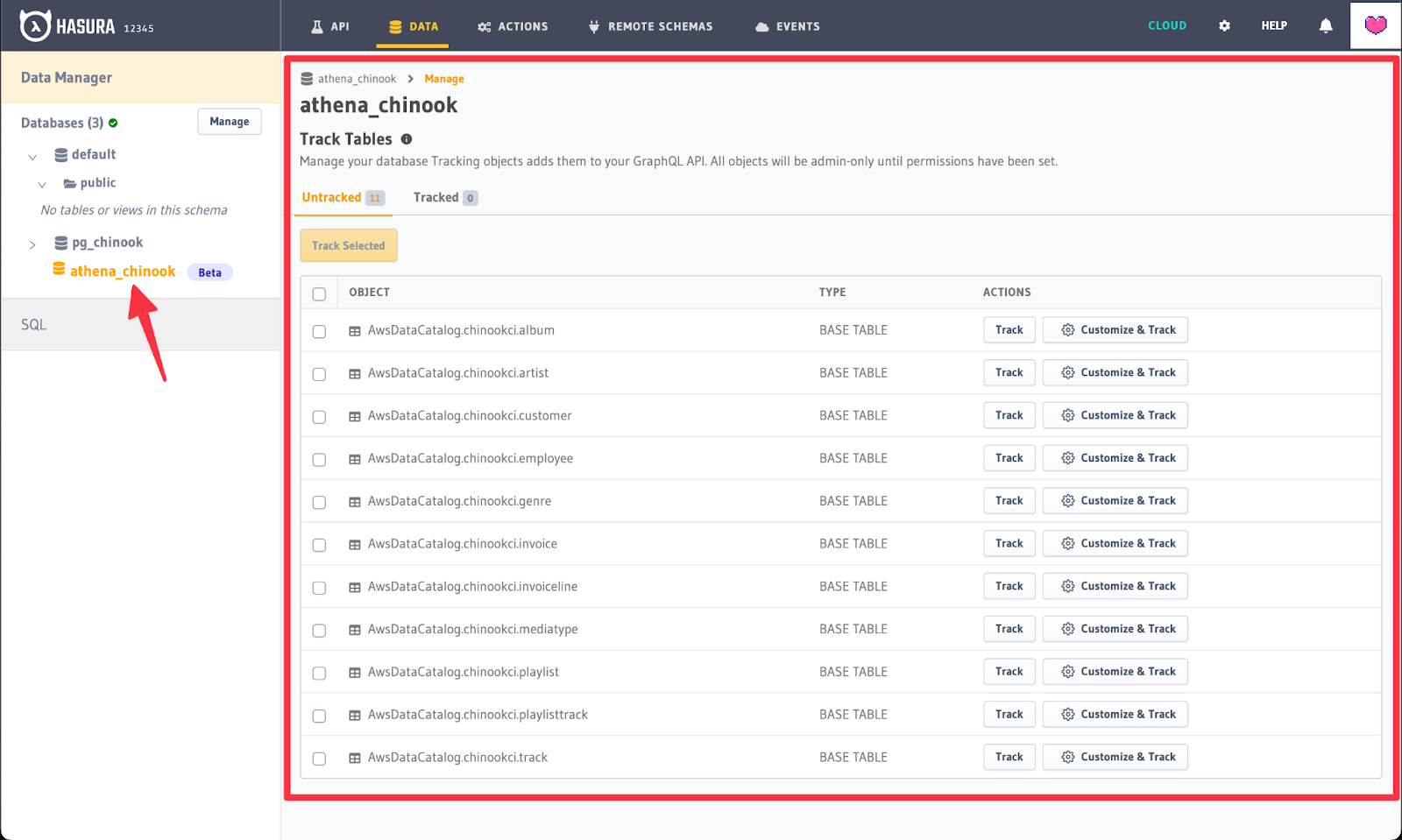Check the chinookci.invoice row checkbox
This screenshot has height=840, width=1402.
pos(319,546)
